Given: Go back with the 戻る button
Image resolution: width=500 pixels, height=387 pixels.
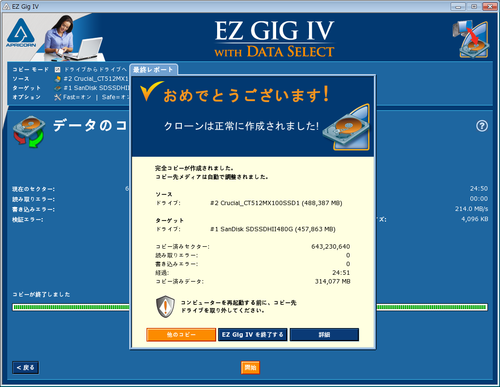Looking at the screenshot, I should click(26, 367).
